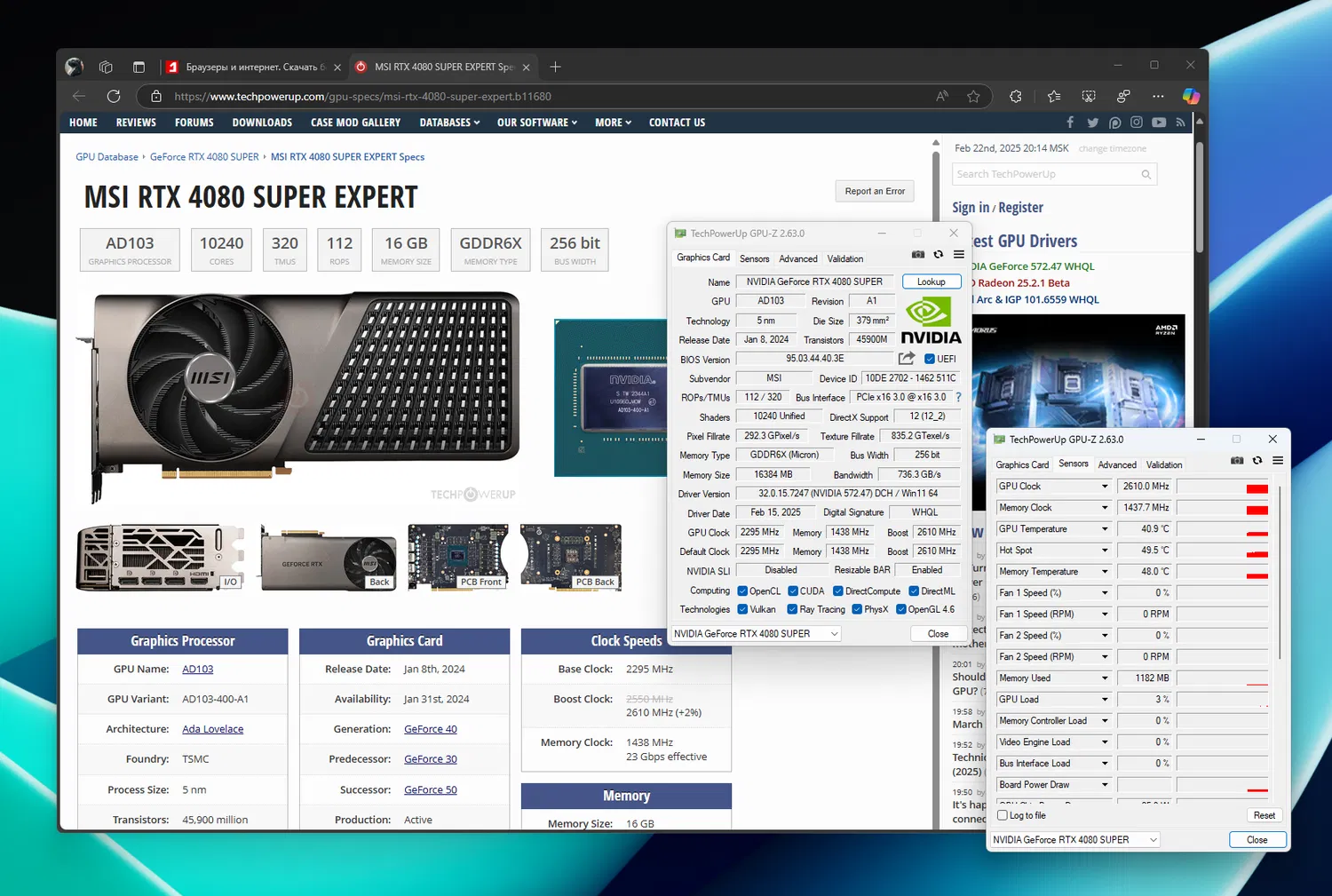Toggle the OpenCL checkbox
Screen dimensions: 1332x896
(x=742, y=591)
